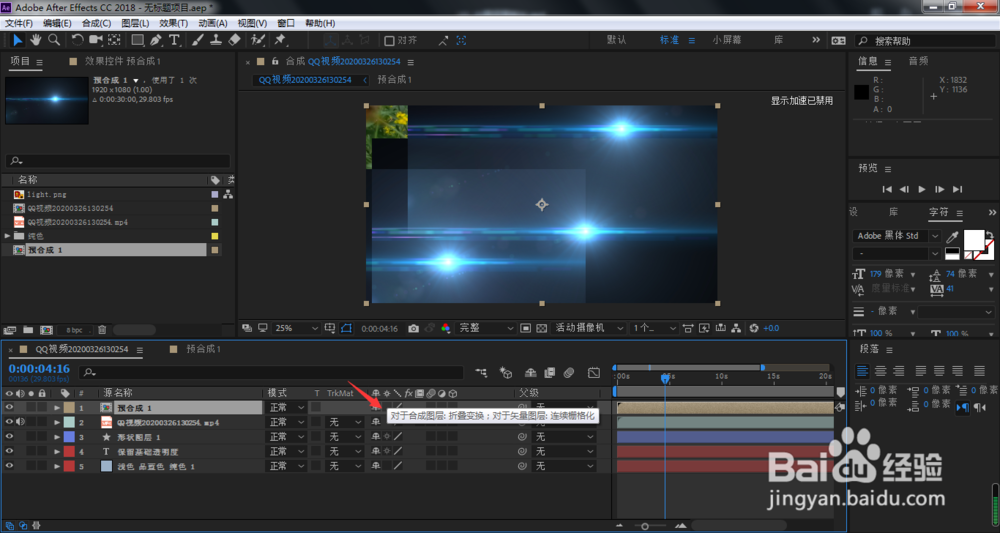The image size is (1000, 533).
Task: Select the Unified Camera tool
Action: pyautogui.click(x=96, y=40)
